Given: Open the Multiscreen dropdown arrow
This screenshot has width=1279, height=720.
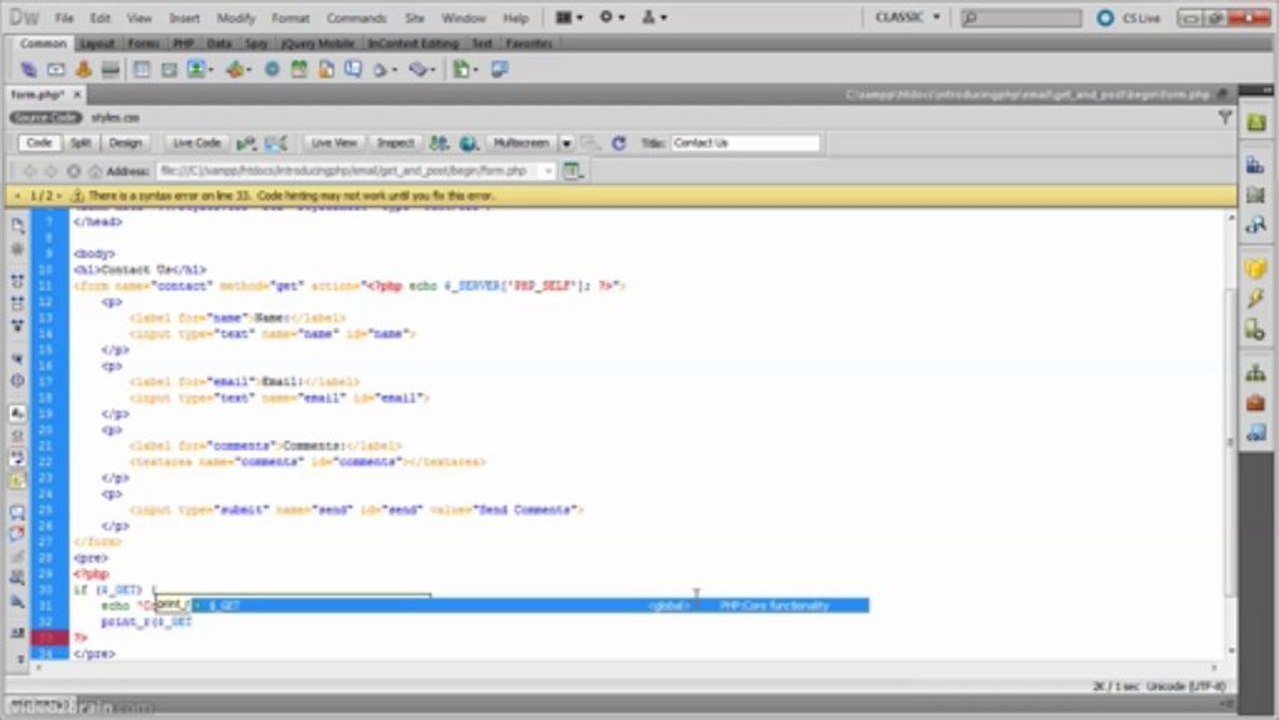Looking at the screenshot, I should coord(566,143).
